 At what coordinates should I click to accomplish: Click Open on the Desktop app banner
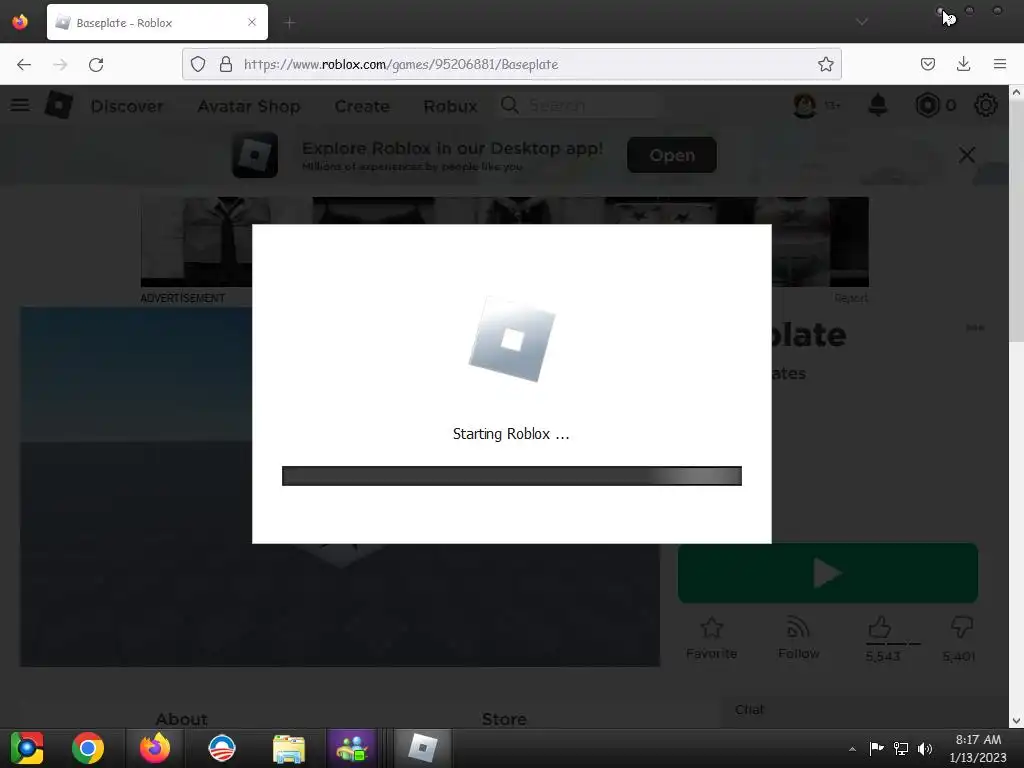click(x=671, y=155)
